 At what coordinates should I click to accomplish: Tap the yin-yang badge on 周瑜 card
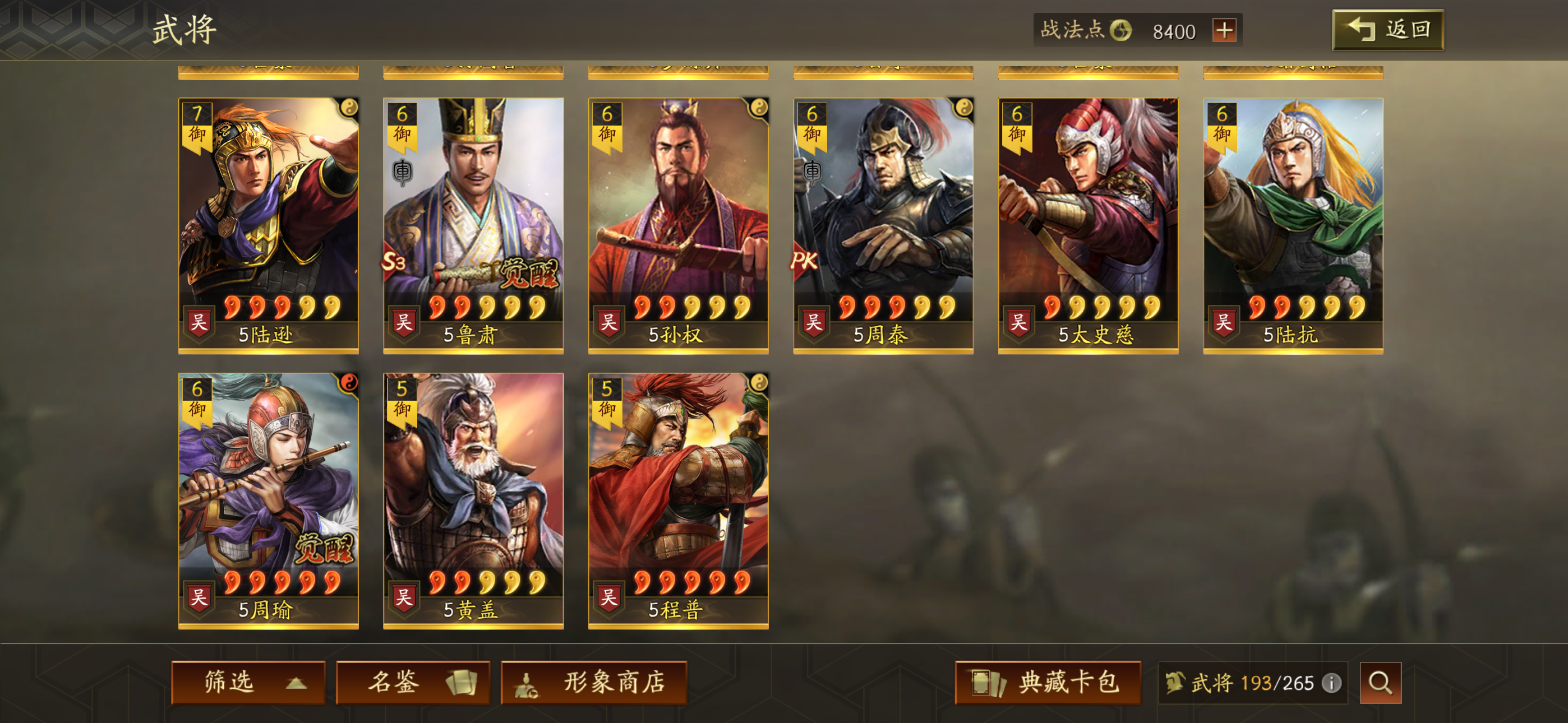pyautogui.click(x=348, y=383)
